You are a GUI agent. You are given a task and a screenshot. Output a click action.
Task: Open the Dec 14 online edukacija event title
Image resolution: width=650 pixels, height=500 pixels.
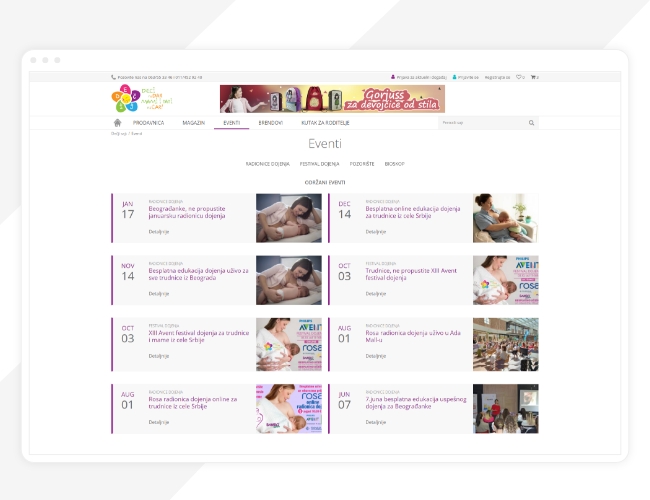[412, 211]
